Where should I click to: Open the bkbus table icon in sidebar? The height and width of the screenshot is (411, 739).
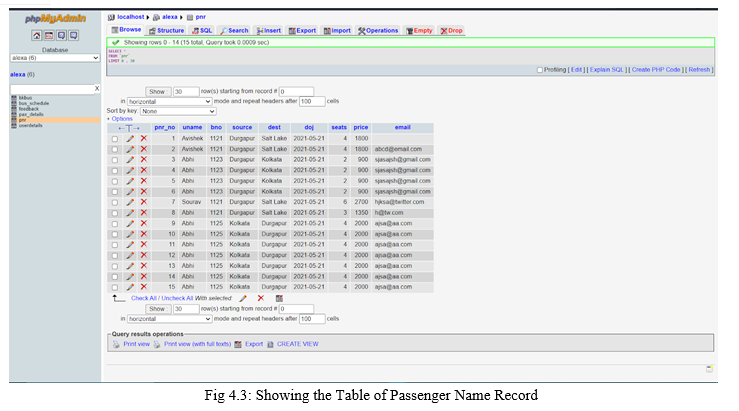(x=14, y=98)
